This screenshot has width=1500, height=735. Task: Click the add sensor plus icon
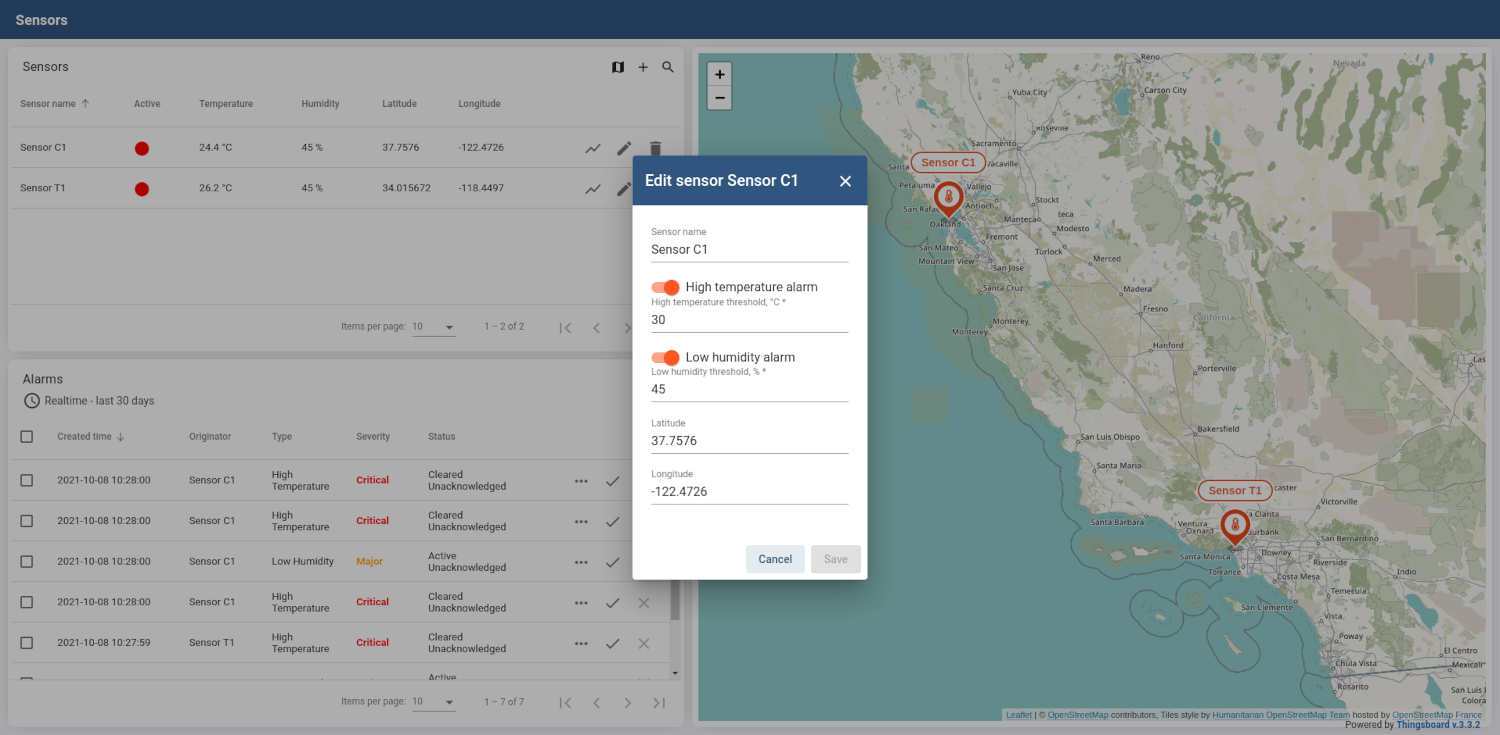643,67
